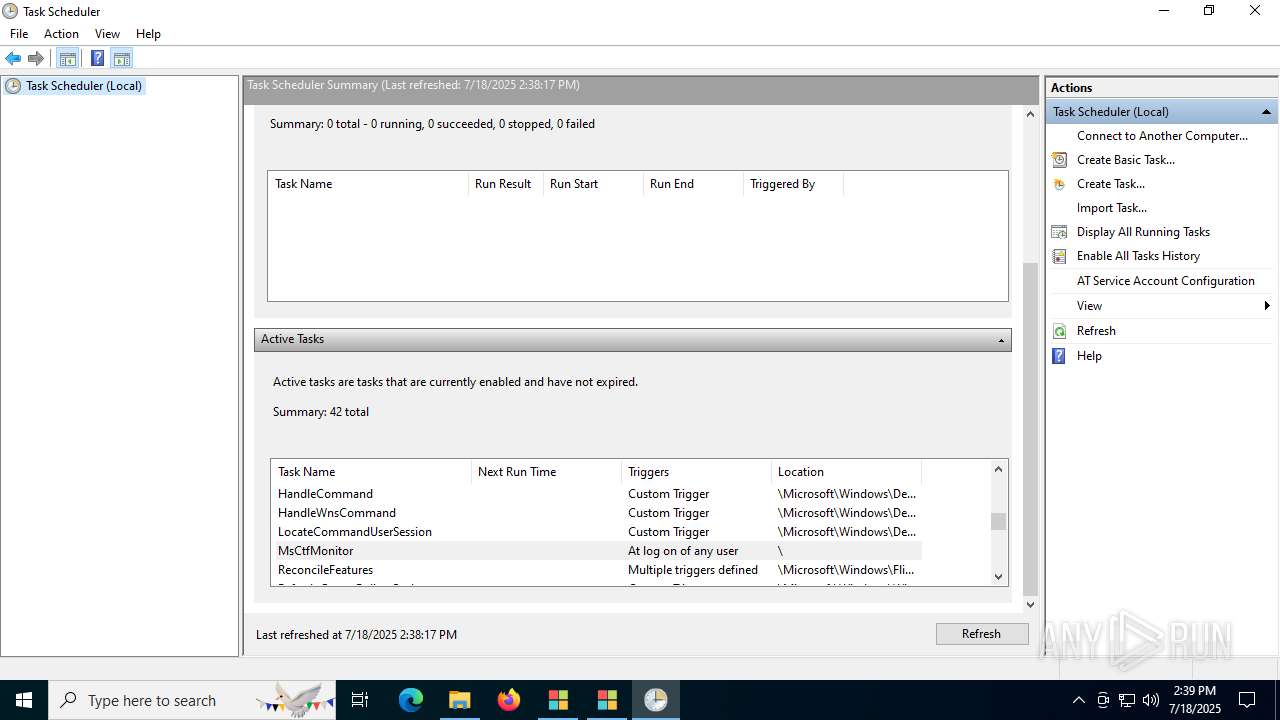Click 'Multiple triggers defined' trigger cell

coord(693,570)
